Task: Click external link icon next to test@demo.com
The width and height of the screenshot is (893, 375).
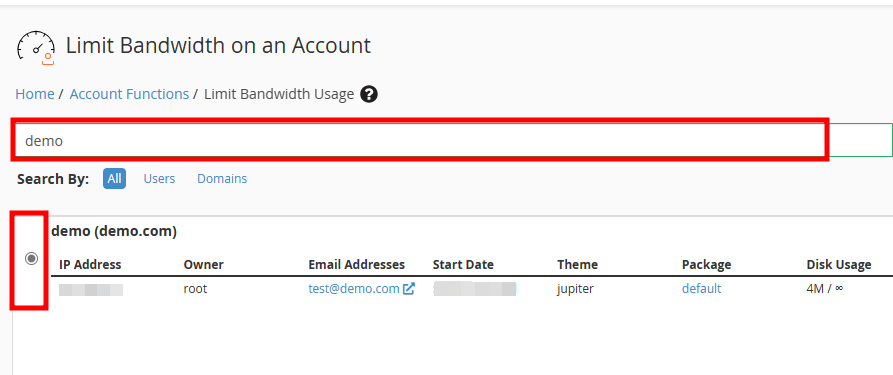Action: pos(408,289)
